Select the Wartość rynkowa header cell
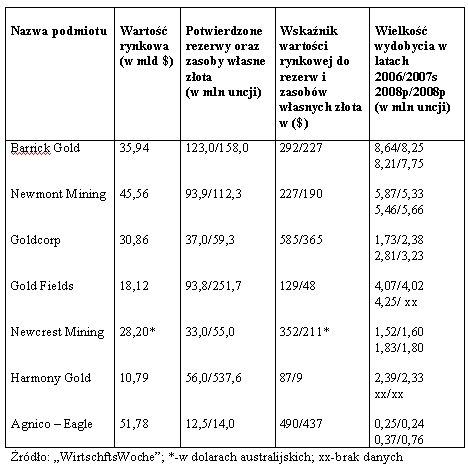Image resolution: width=468 pixels, height=468 pixels. click(x=146, y=46)
